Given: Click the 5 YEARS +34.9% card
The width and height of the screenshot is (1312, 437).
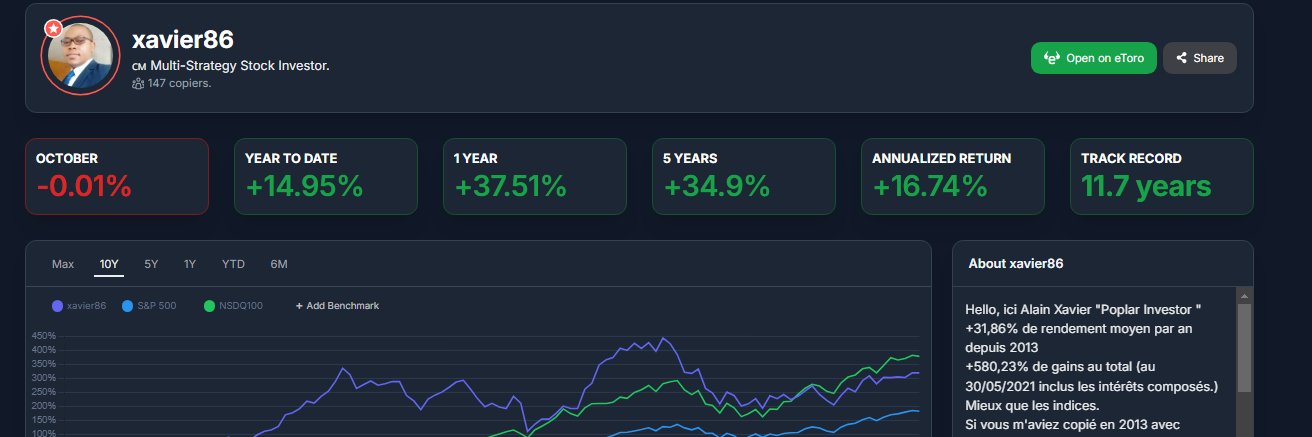Looking at the screenshot, I should pos(744,176).
